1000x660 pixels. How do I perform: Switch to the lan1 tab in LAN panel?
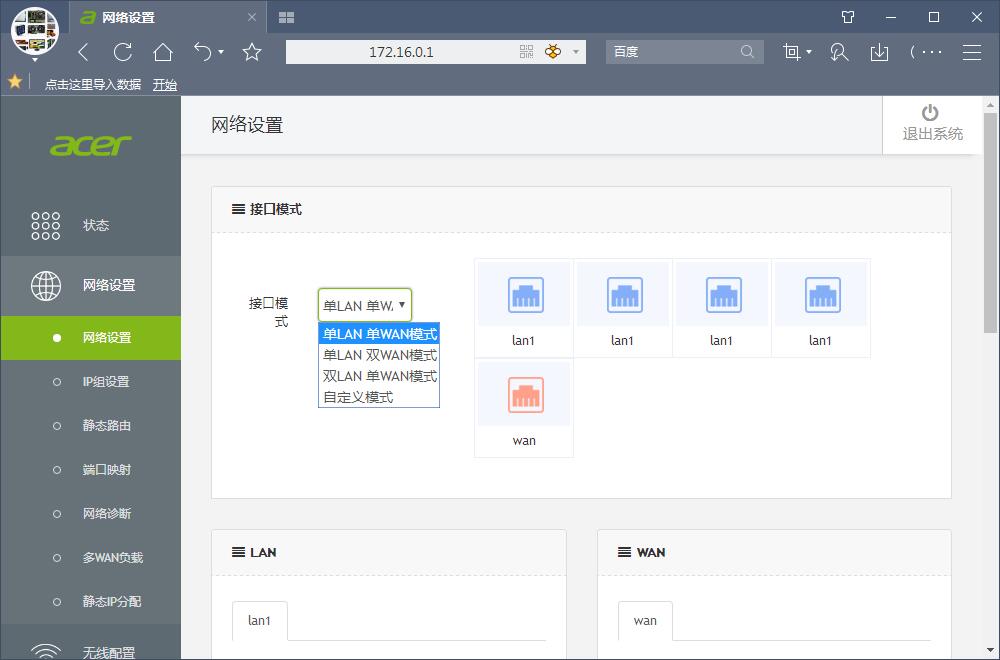259,621
